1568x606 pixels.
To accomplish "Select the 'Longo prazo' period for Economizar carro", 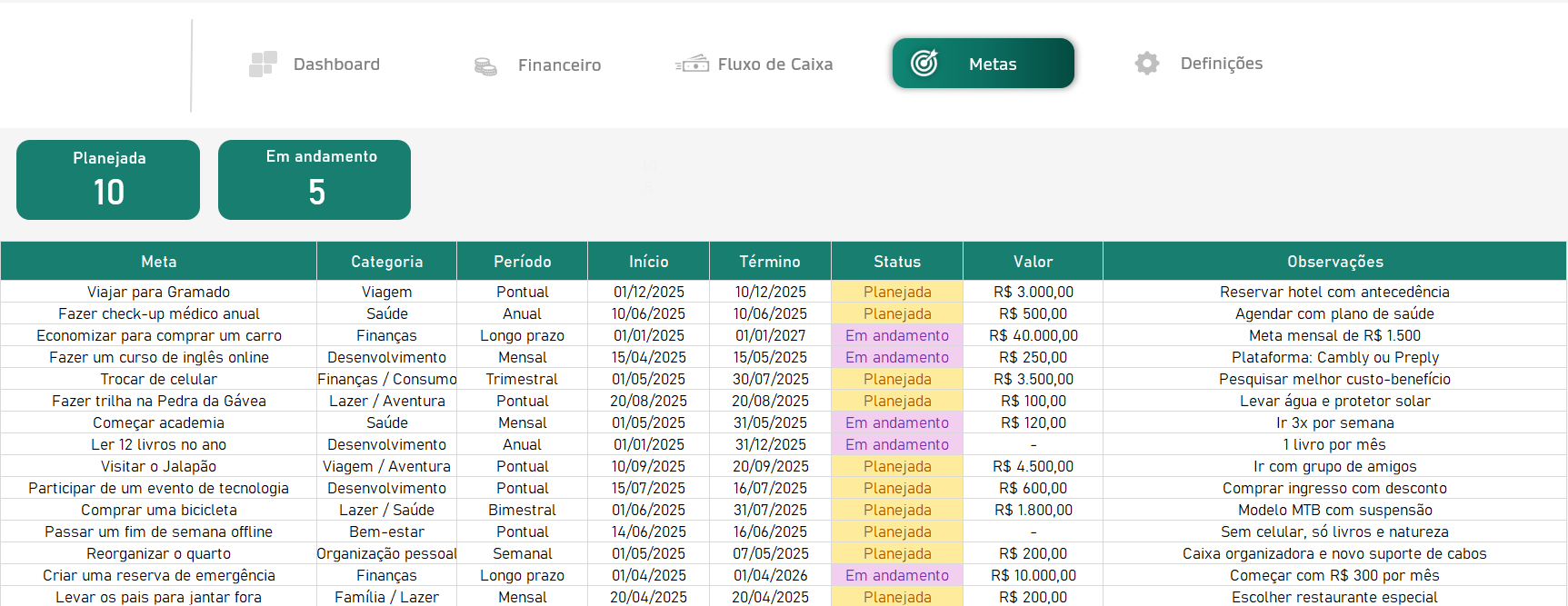I will 522,335.
